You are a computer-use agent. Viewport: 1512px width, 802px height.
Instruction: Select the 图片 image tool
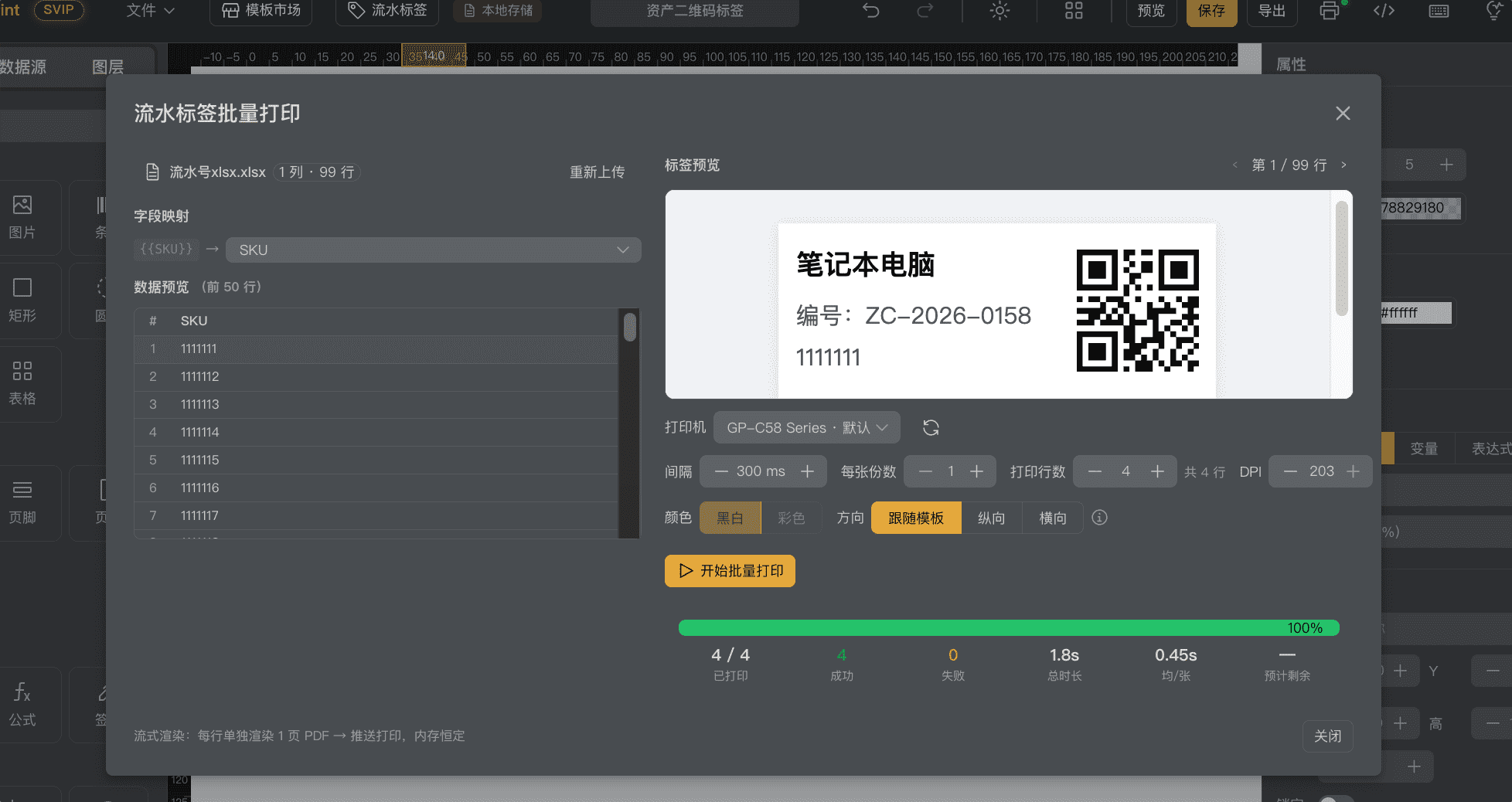(x=22, y=217)
